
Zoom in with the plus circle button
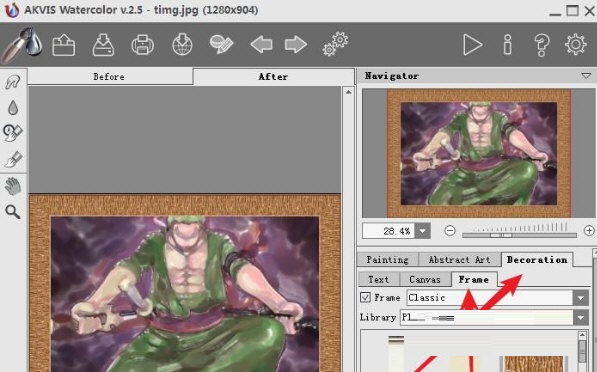pyautogui.click(x=589, y=230)
